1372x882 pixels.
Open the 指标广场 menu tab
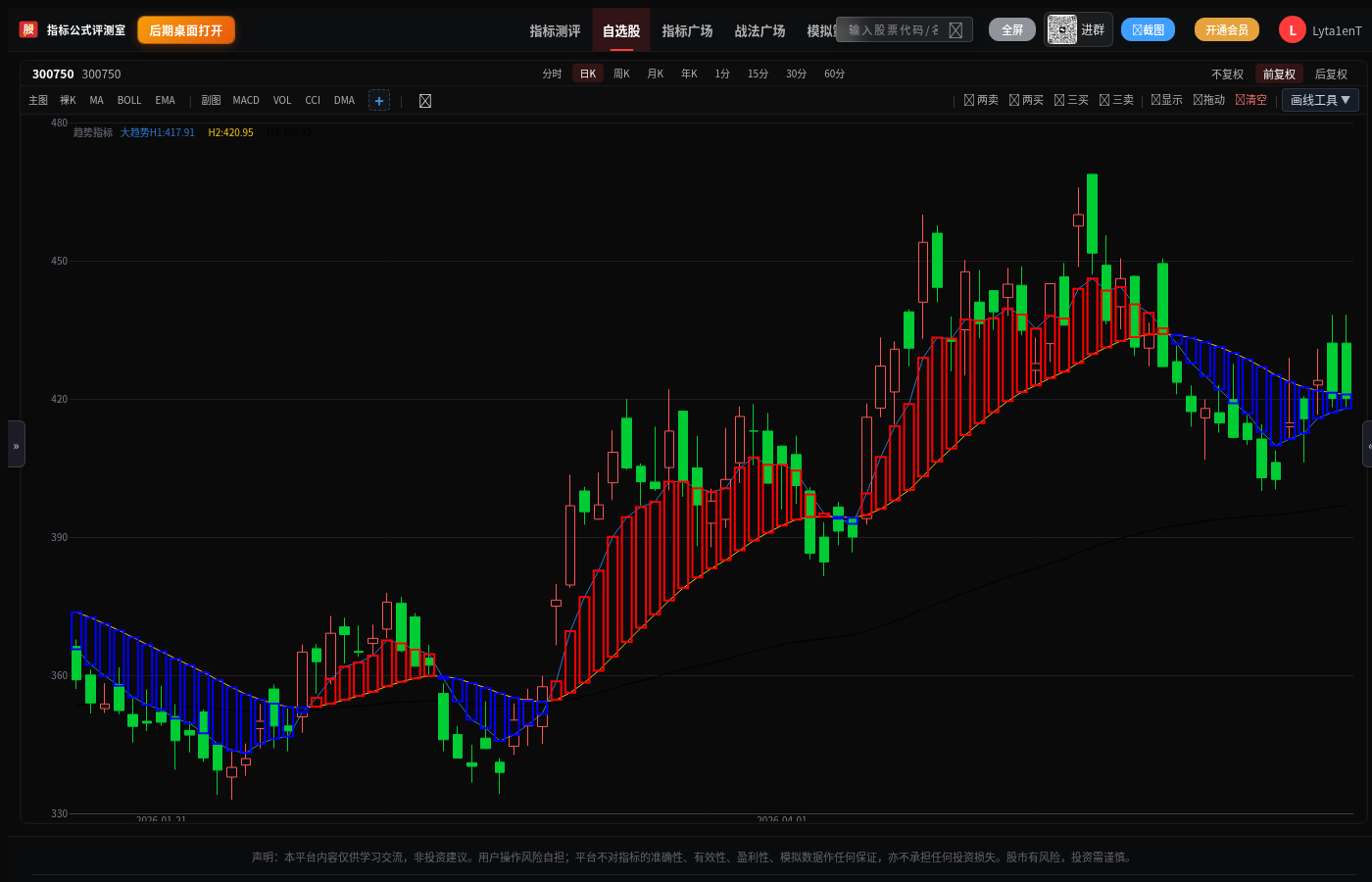tap(687, 30)
